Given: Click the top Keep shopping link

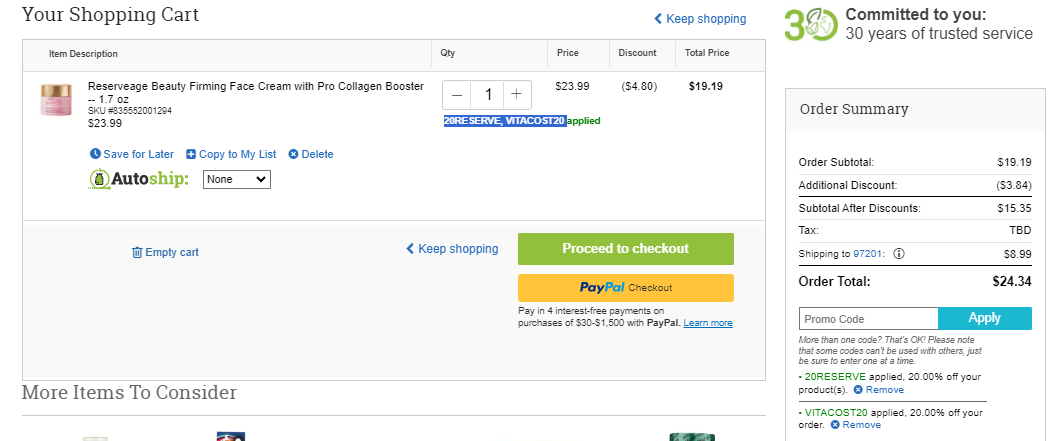Looking at the screenshot, I should point(700,19).
